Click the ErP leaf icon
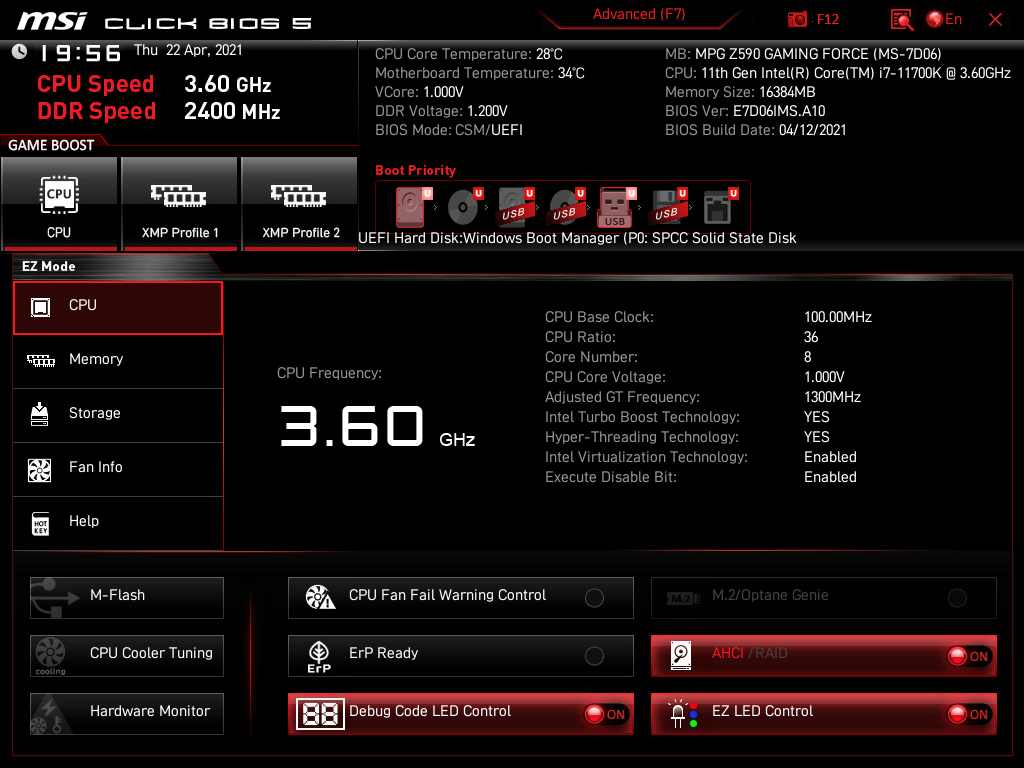The width and height of the screenshot is (1024, 768). (x=319, y=656)
